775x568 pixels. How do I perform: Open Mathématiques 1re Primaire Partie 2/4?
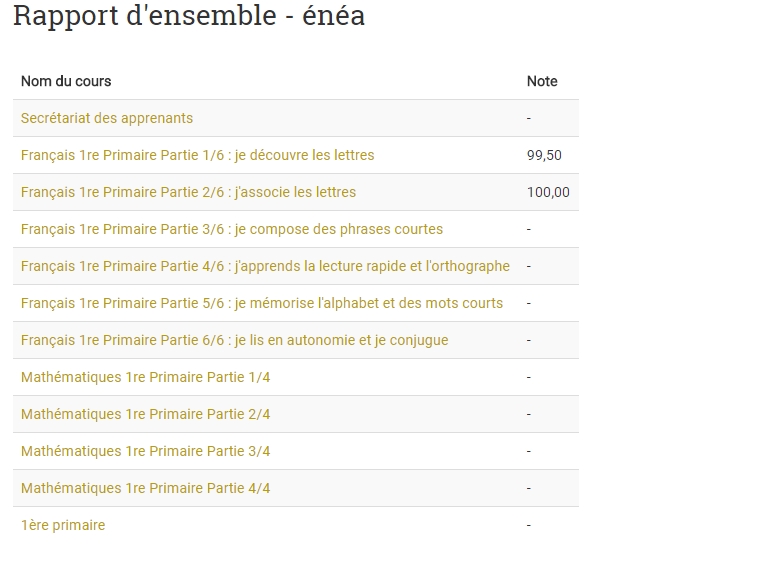(x=145, y=414)
